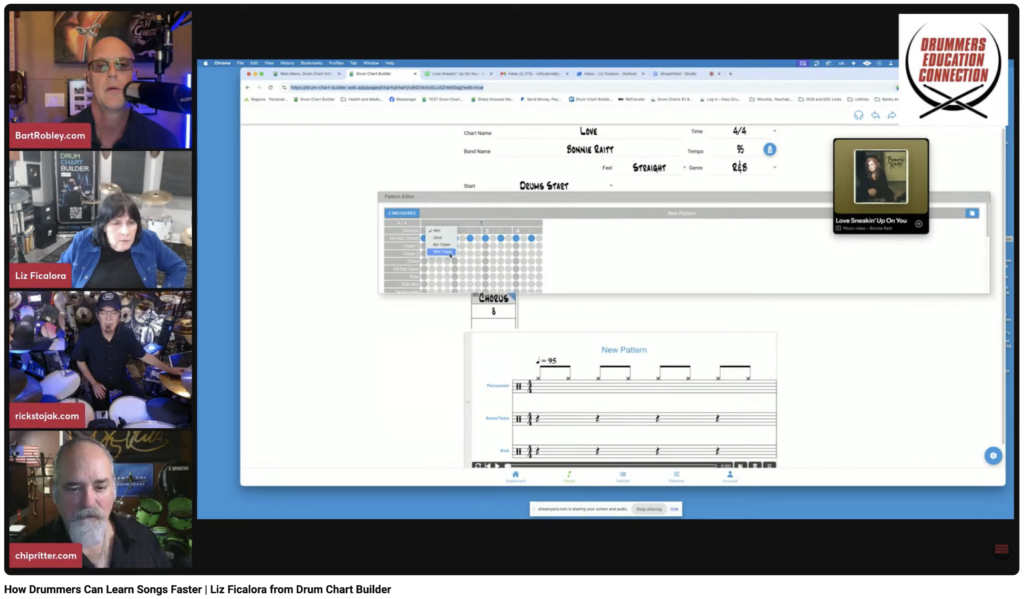Click Snare/Toms staff label

click(x=497, y=418)
